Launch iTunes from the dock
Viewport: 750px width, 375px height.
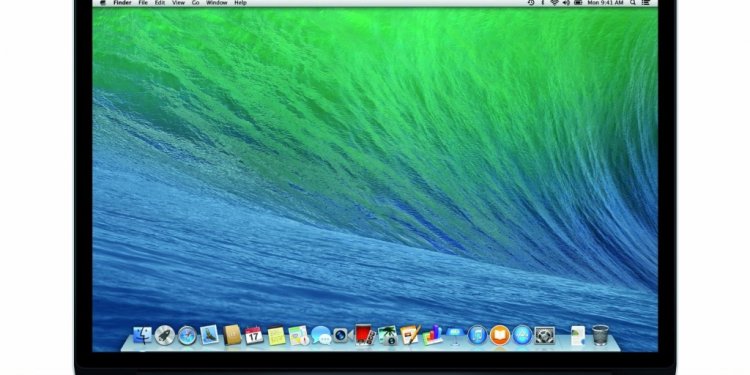(477, 335)
